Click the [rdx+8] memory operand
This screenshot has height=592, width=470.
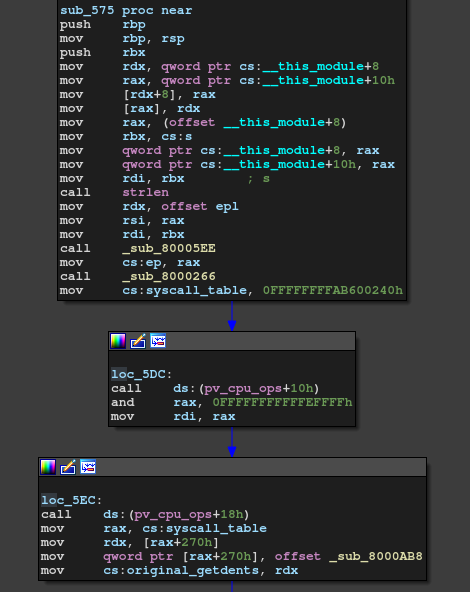coord(149,95)
